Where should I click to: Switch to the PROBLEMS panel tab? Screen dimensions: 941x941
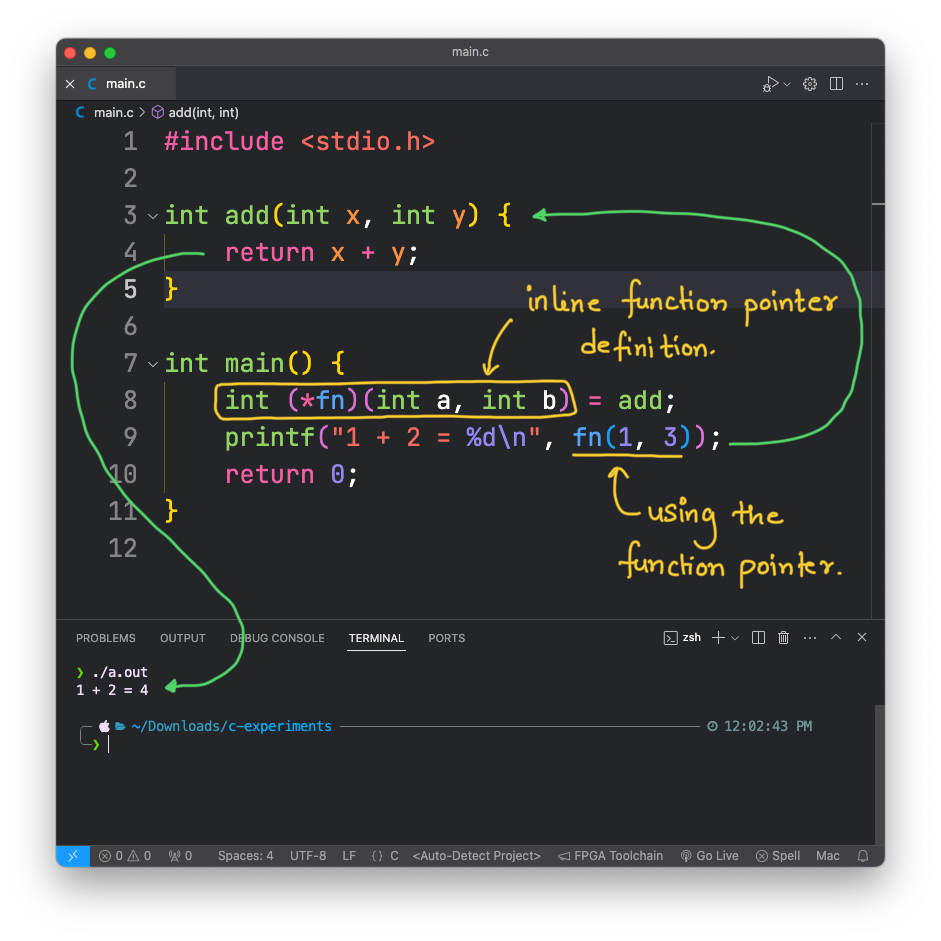pyautogui.click(x=105, y=638)
